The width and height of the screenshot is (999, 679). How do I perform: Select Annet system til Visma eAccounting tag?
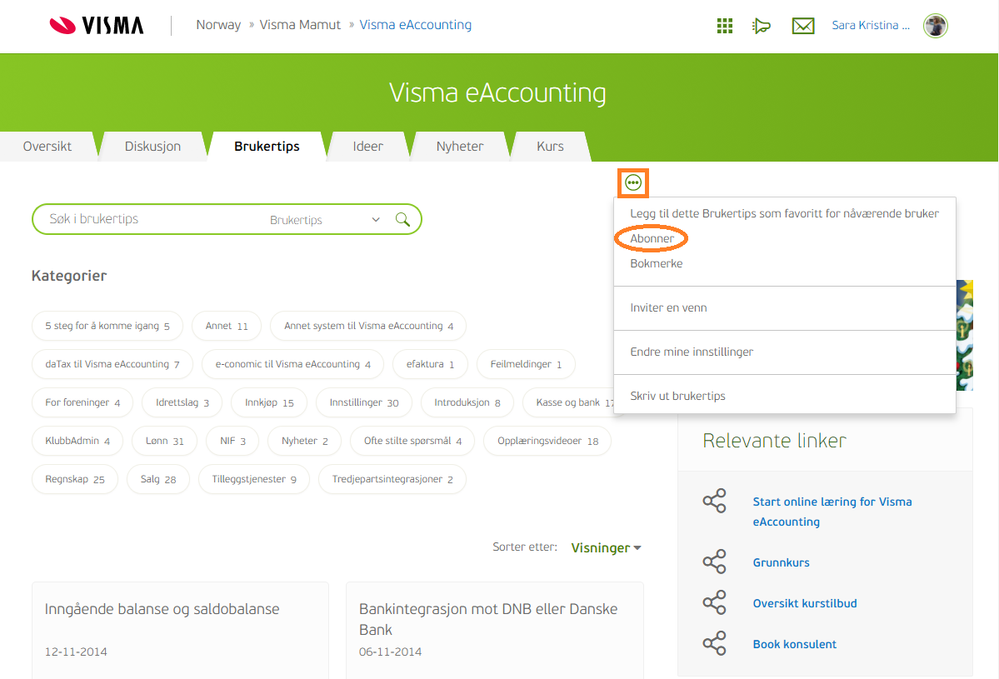point(368,326)
